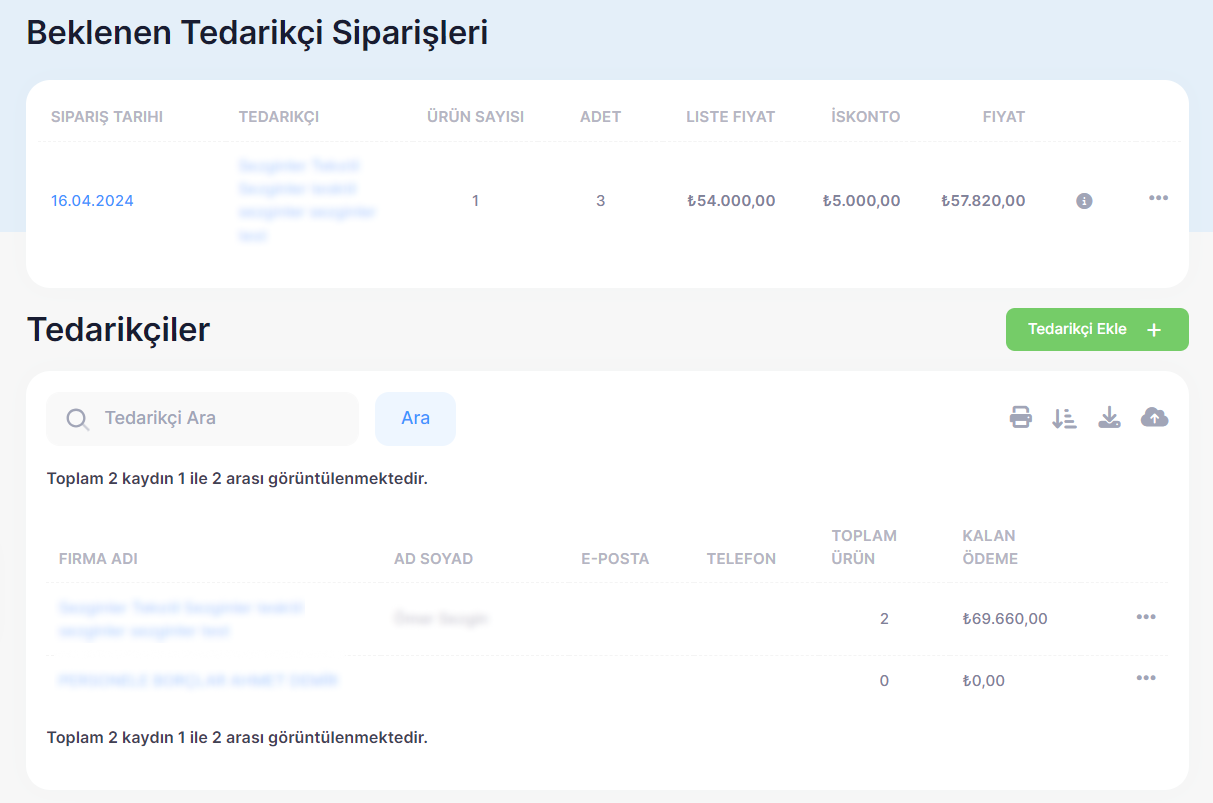Viewport: 1213px width, 803px height.
Task: Click the info icon in order row
Action: pyautogui.click(x=1084, y=201)
